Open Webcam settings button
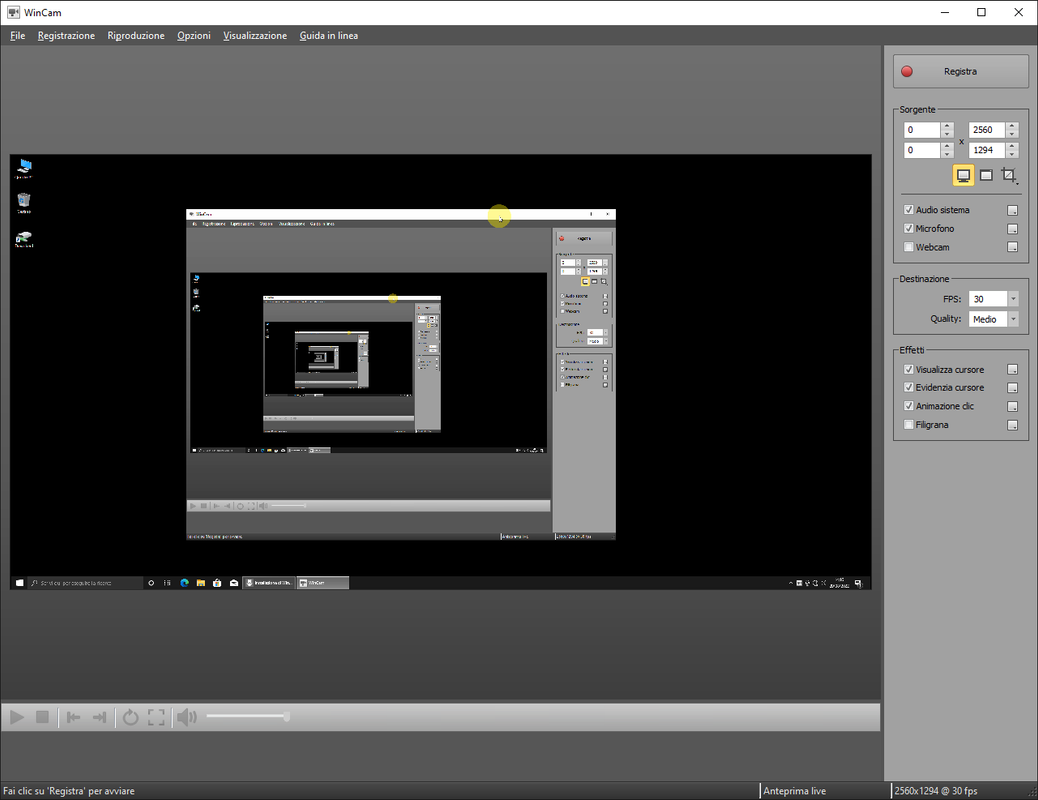 pyautogui.click(x=1012, y=247)
